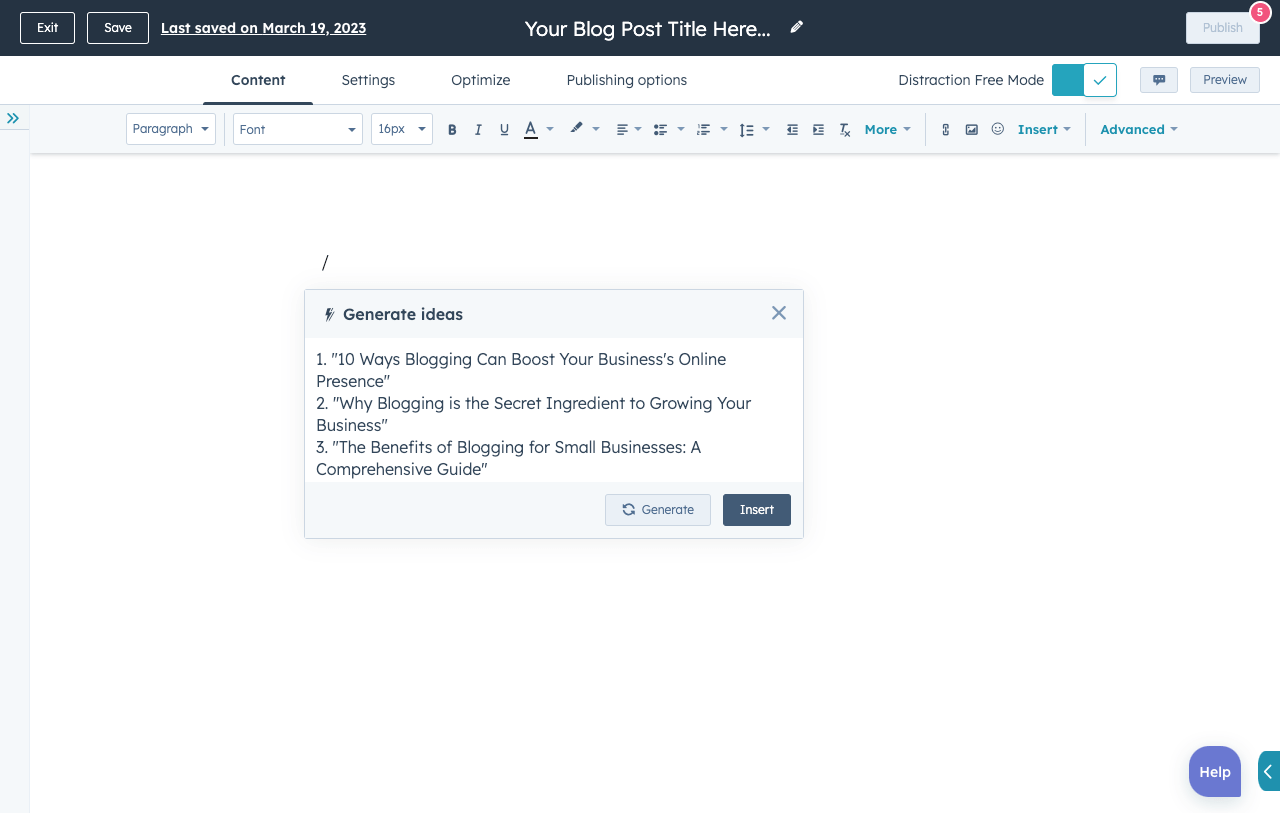
Task: Insert an image into the post
Action: [x=971, y=129]
